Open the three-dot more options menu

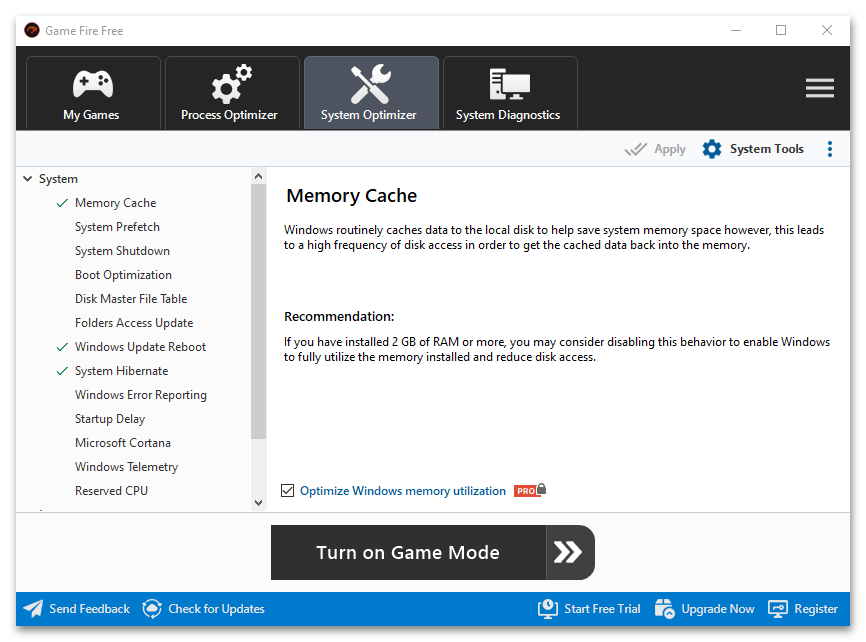[x=829, y=149]
